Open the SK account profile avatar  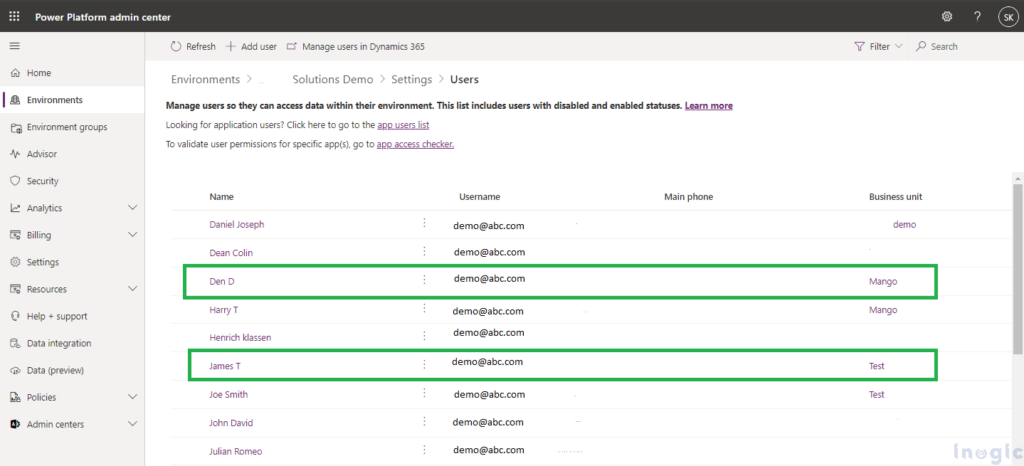tap(1006, 17)
